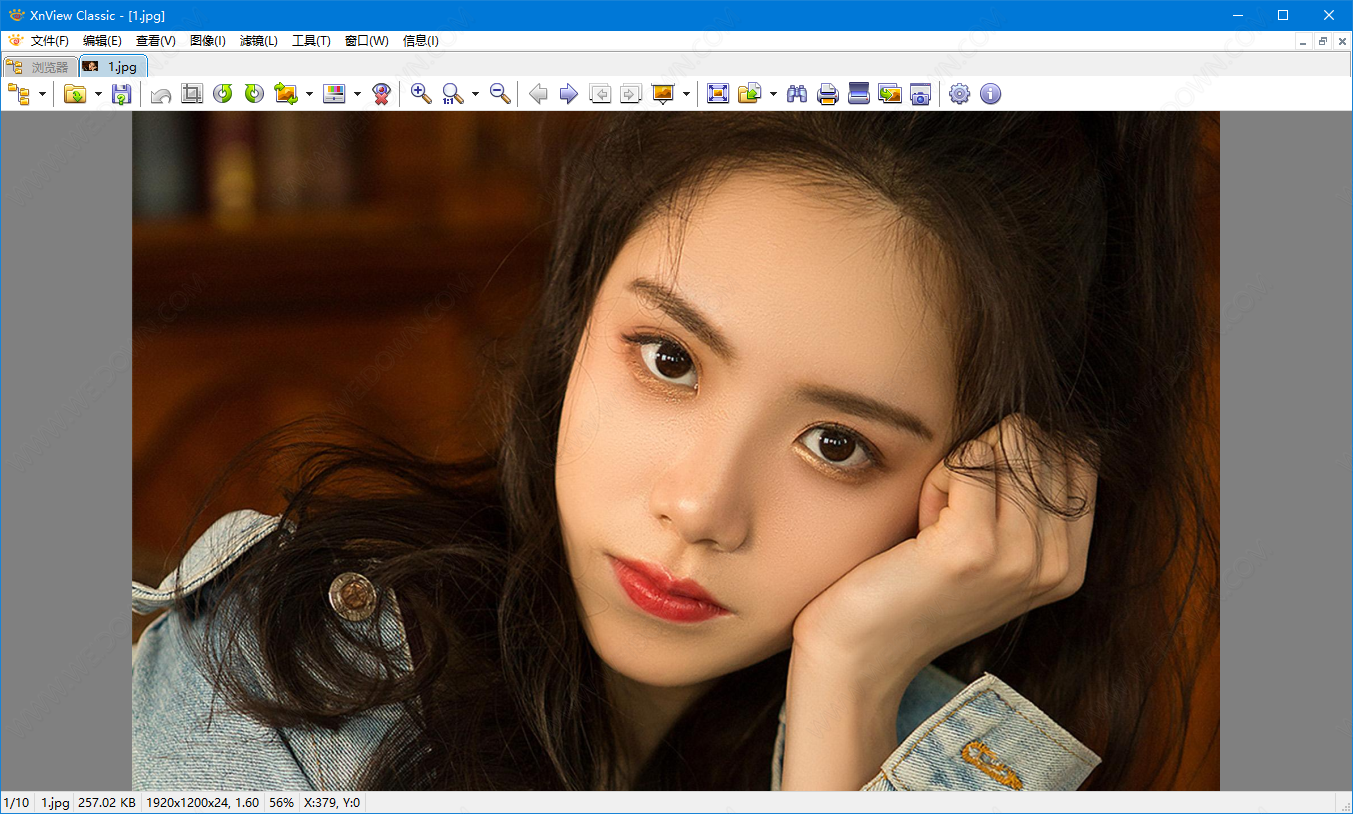Click the XnView app icon in title bar
The height and width of the screenshot is (814, 1353).
point(16,15)
